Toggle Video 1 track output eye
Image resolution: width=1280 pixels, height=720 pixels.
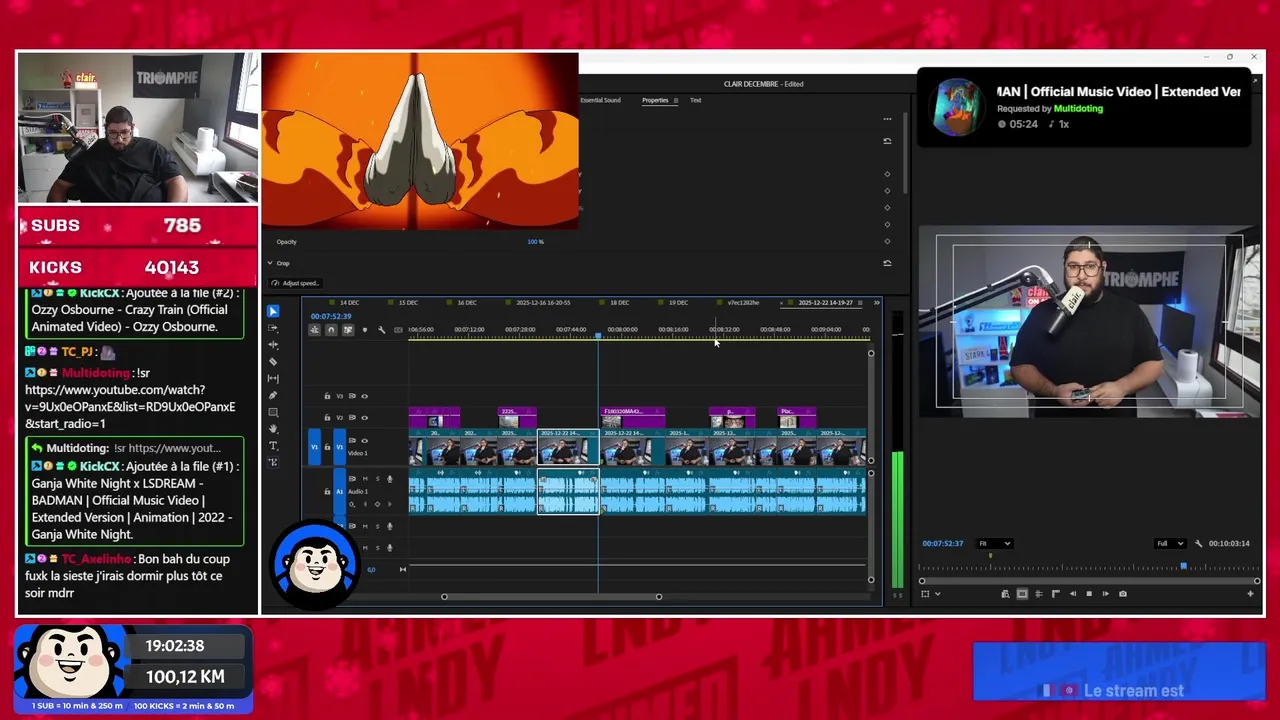(364, 440)
